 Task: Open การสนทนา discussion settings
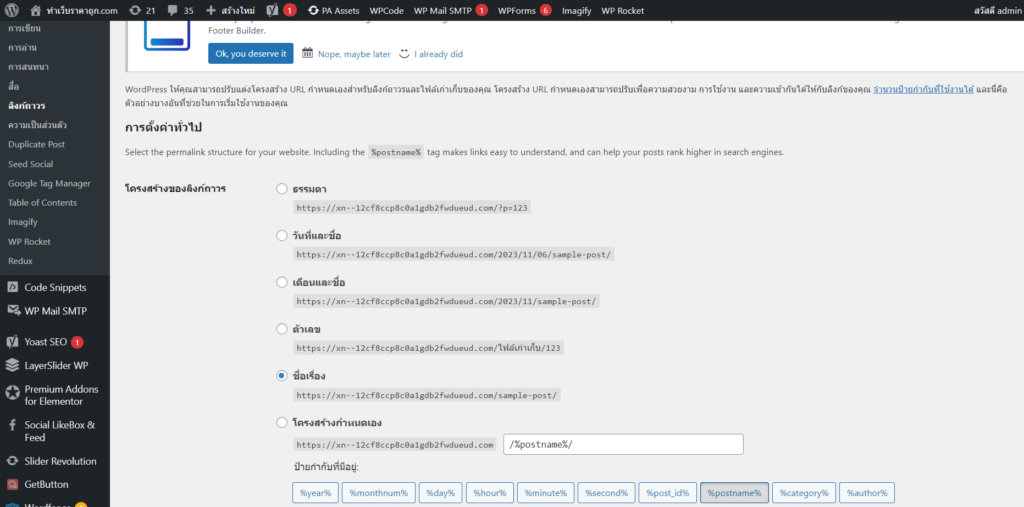point(28,67)
